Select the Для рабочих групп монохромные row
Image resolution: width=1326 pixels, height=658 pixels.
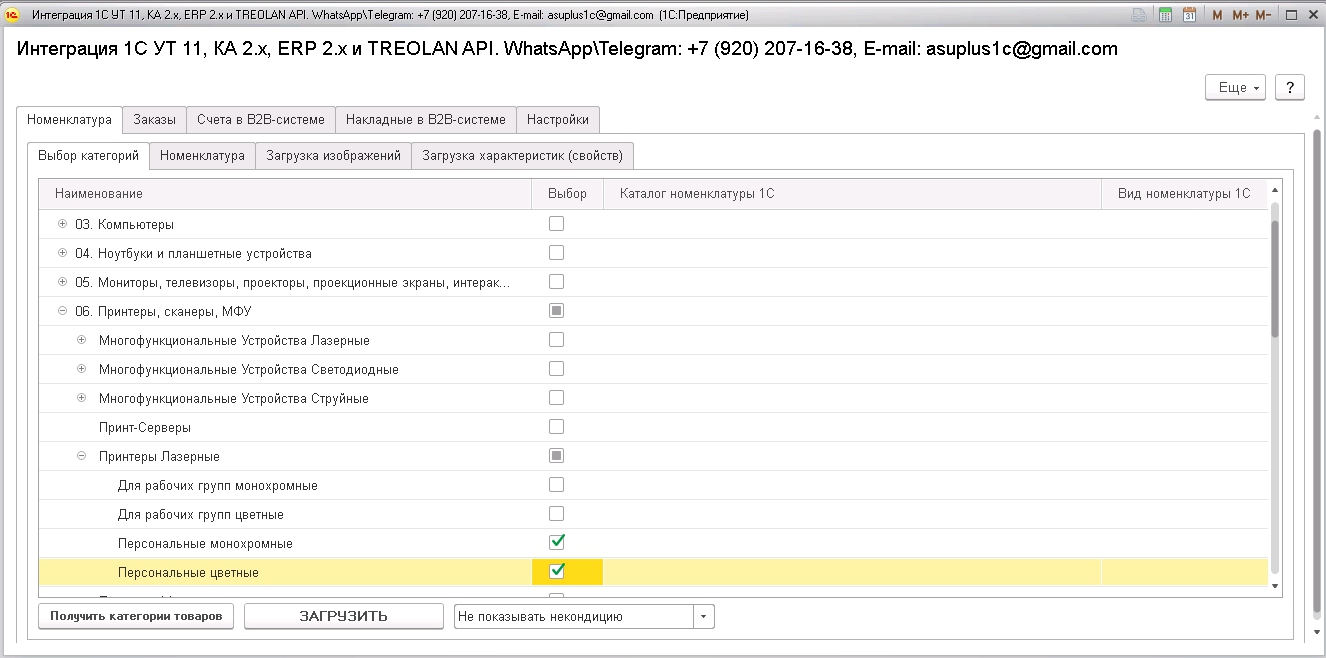pos(653,485)
